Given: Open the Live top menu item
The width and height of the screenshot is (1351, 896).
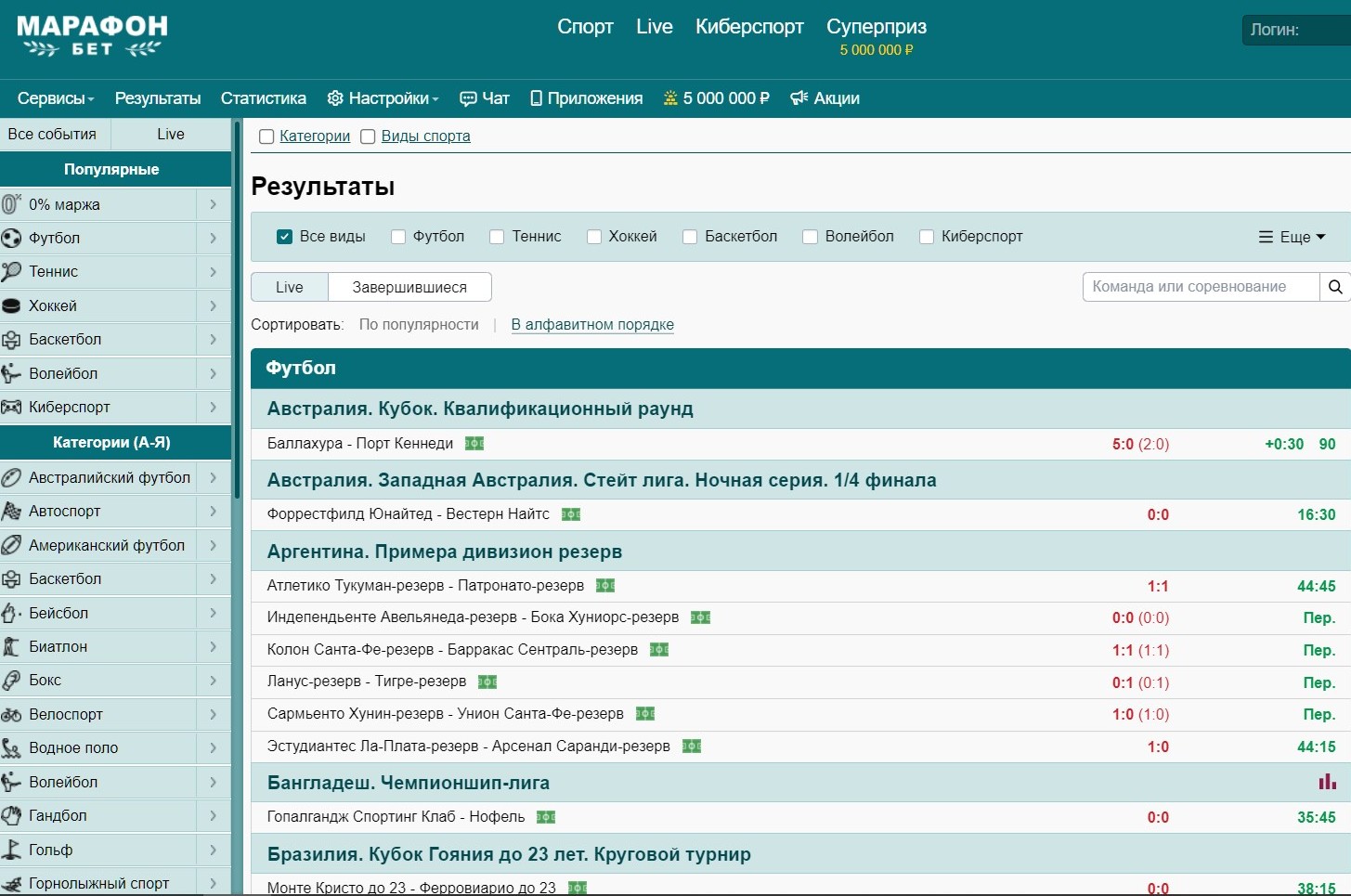Looking at the screenshot, I should [x=655, y=27].
